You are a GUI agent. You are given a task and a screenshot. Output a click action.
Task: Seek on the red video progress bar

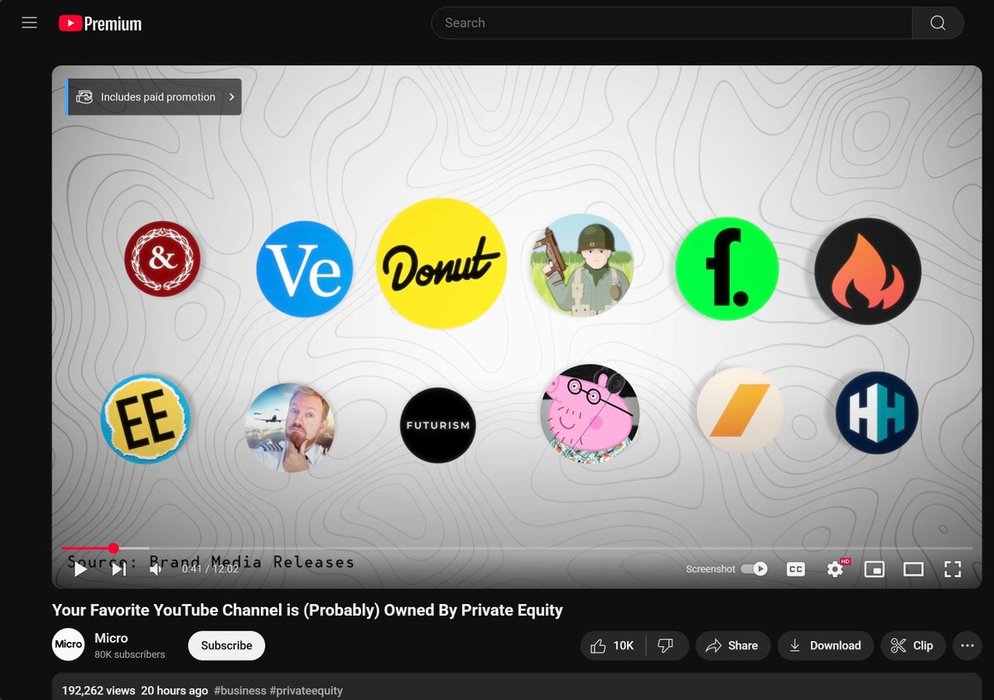pos(517,548)
